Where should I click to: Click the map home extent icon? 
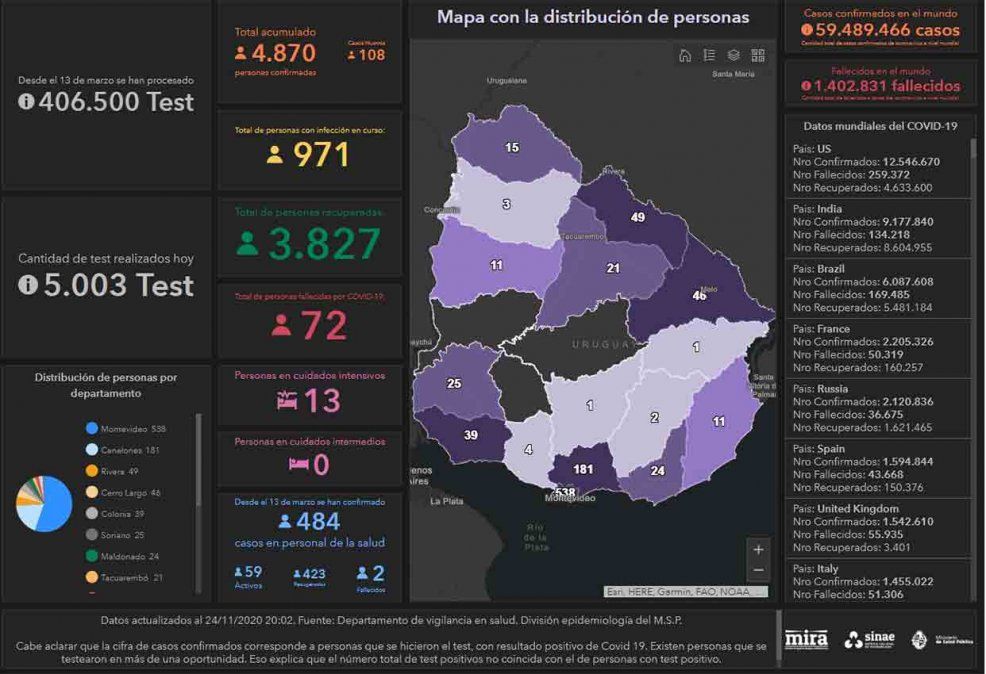point(685,56)
